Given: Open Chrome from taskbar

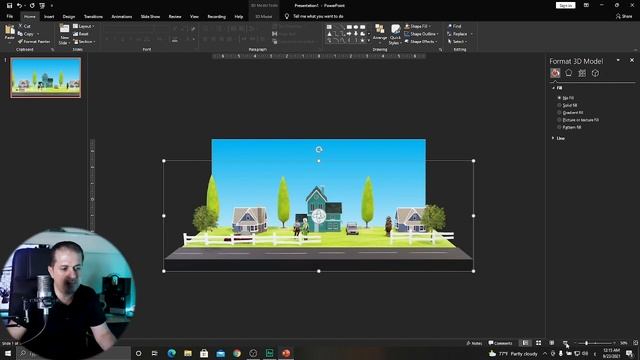Looking at the screenshot, I should [237, 353].
